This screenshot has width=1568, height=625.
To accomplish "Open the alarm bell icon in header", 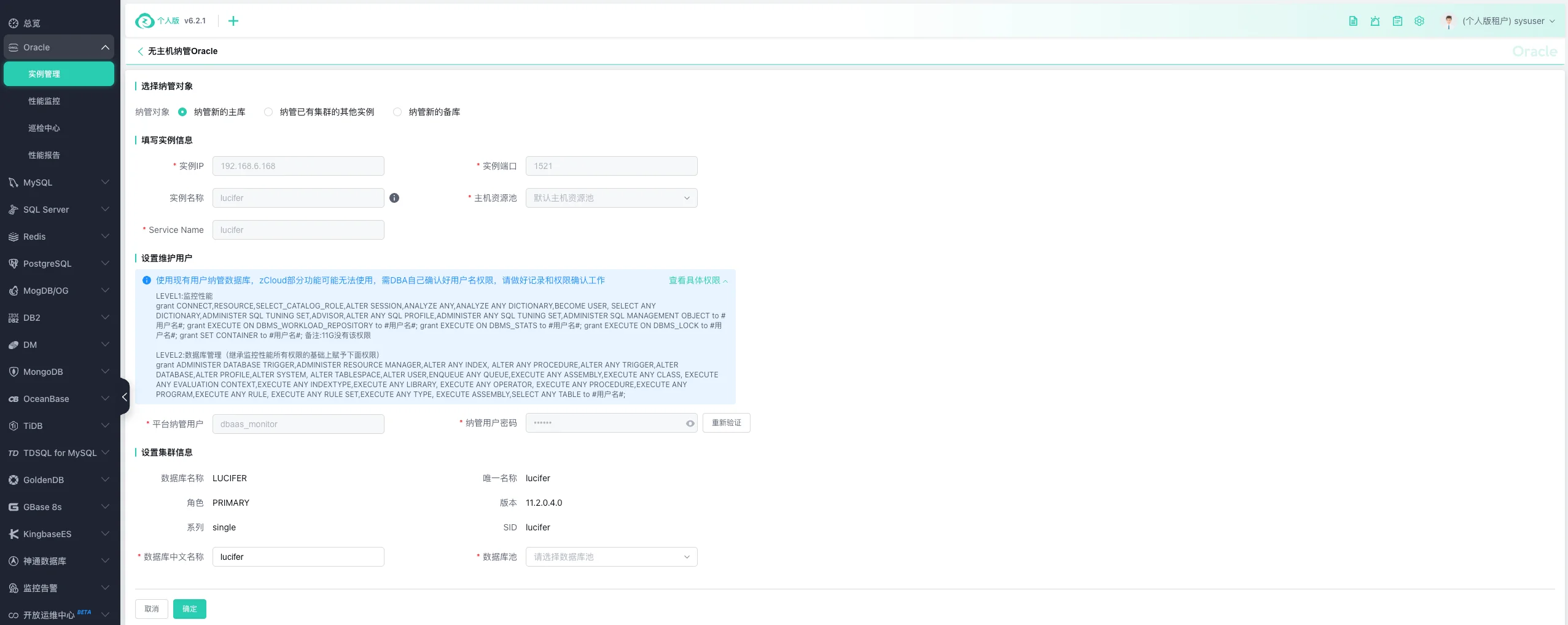I will [1375, 21].
